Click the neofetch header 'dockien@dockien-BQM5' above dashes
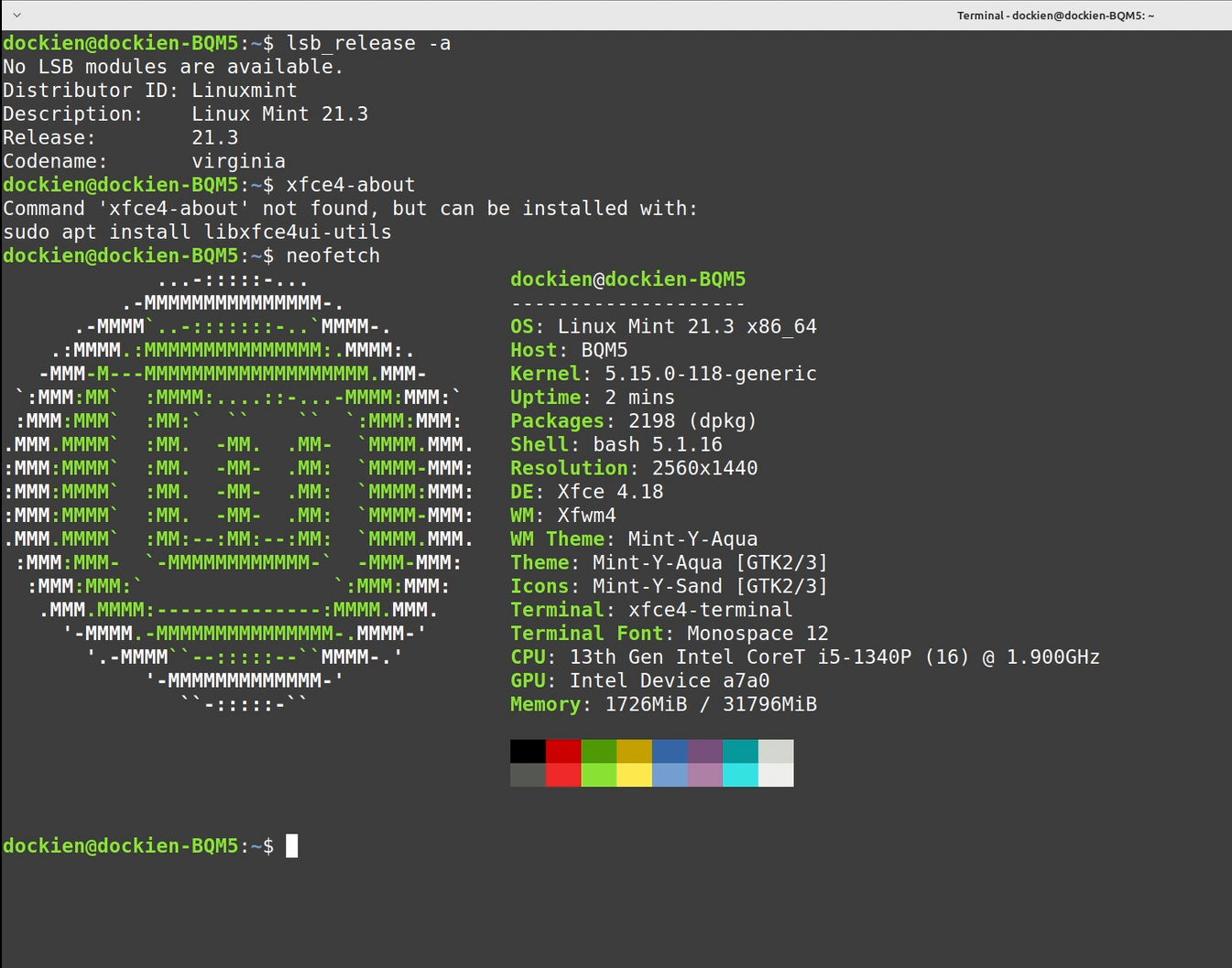1232x968 pixels. pyautogui.click(x=628, y=279)
